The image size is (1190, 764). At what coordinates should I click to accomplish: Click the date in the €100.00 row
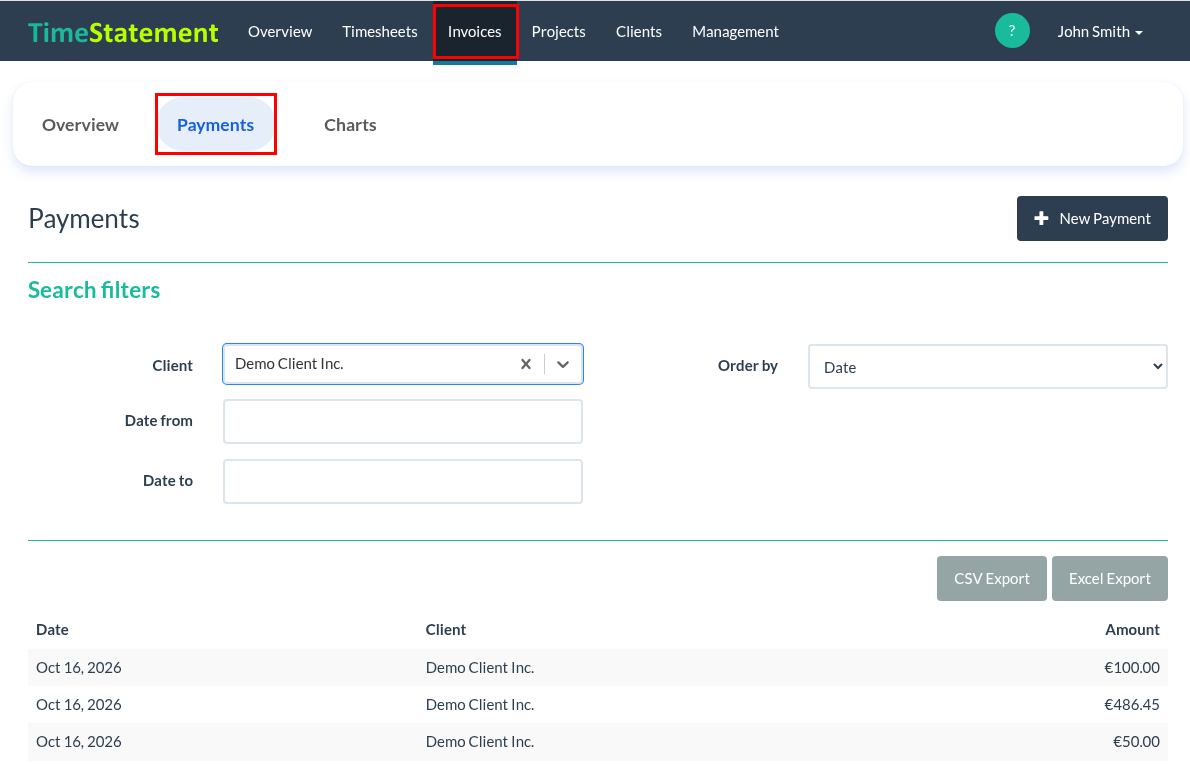pos(79,668)
